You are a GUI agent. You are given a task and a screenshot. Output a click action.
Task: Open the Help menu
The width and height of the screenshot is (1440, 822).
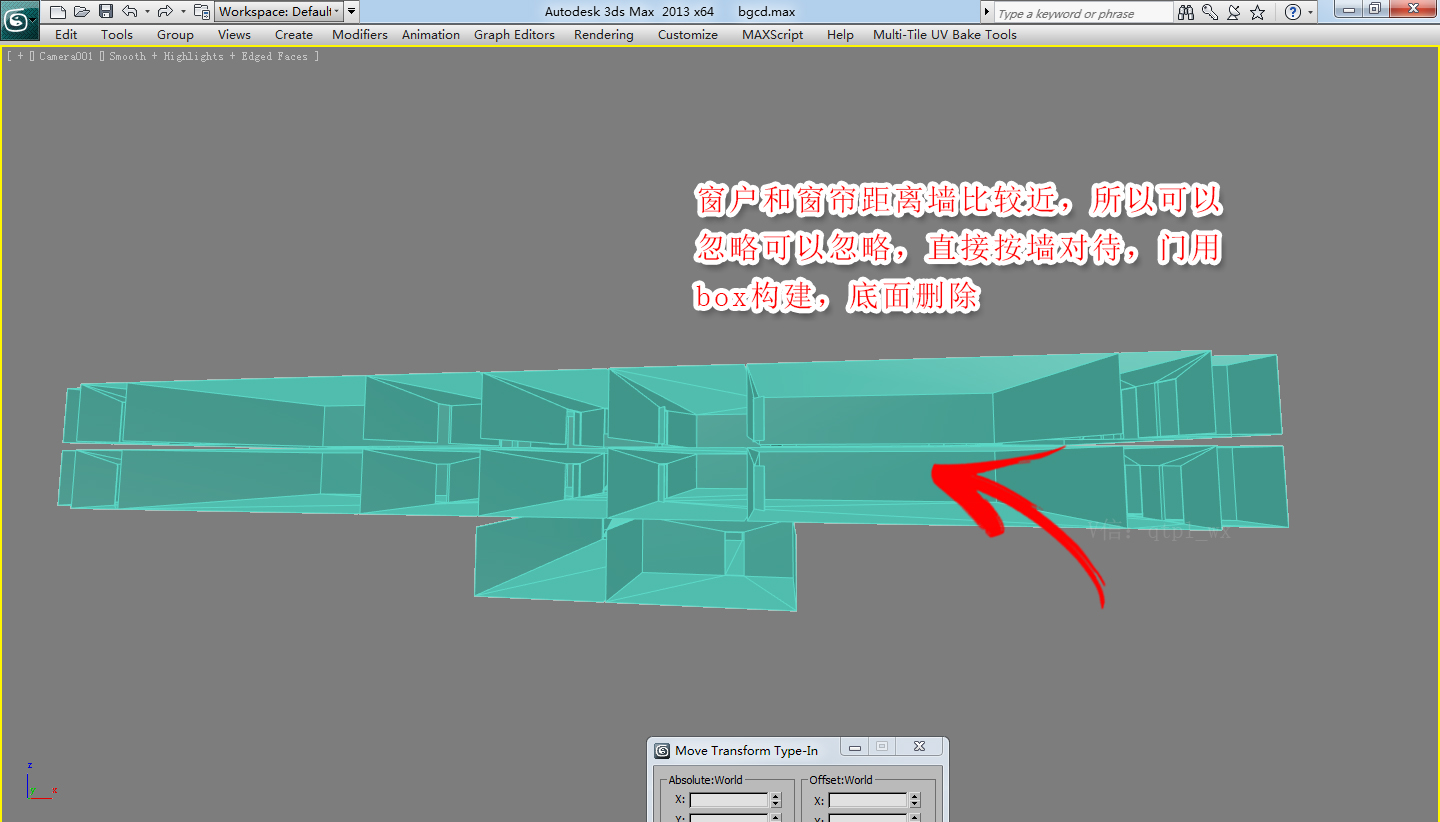(x=841, y=34)
